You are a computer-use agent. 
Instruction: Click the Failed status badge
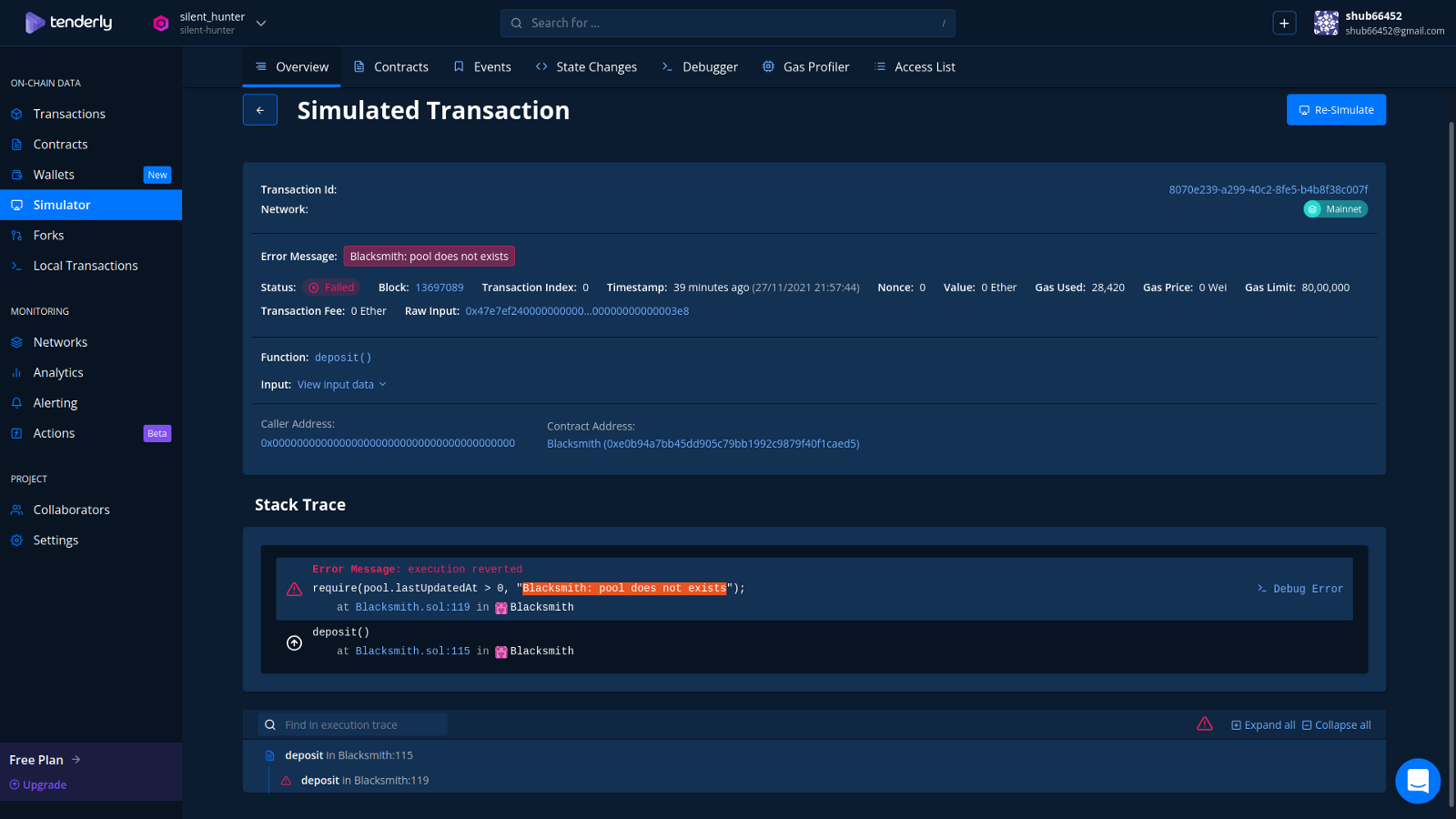point(331,288)
